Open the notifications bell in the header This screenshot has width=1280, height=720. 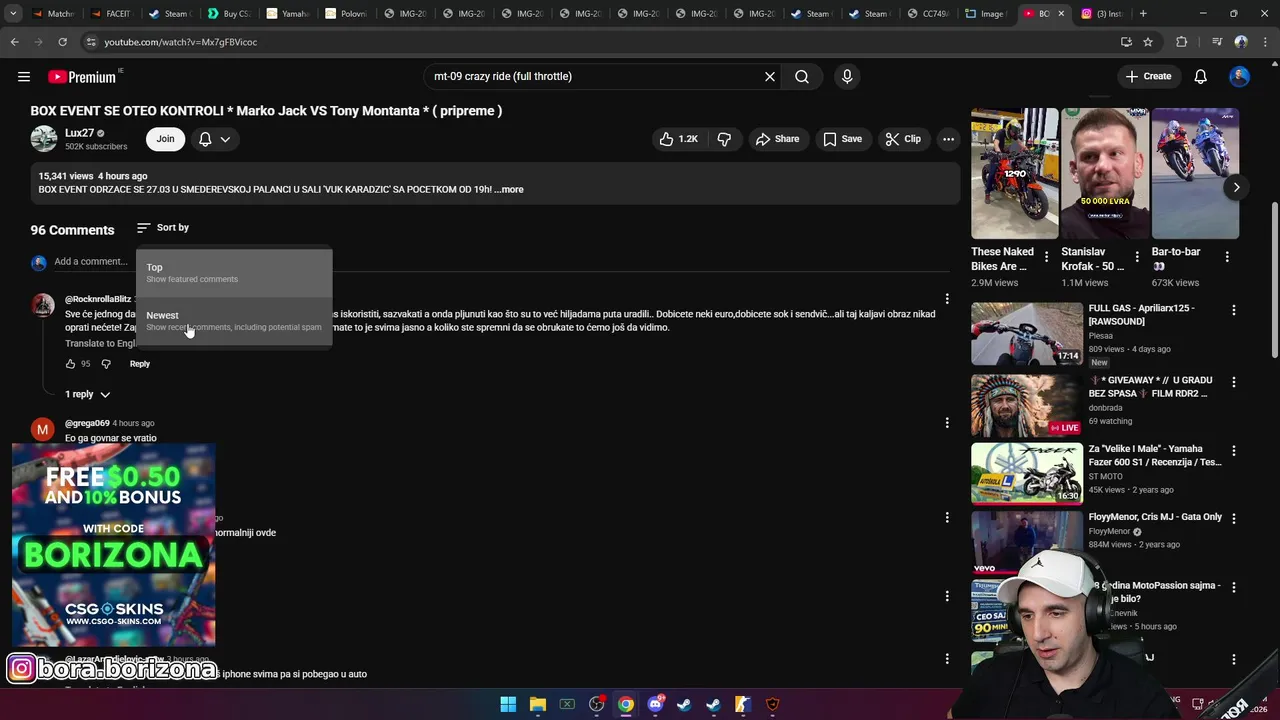coord(1201,76)
